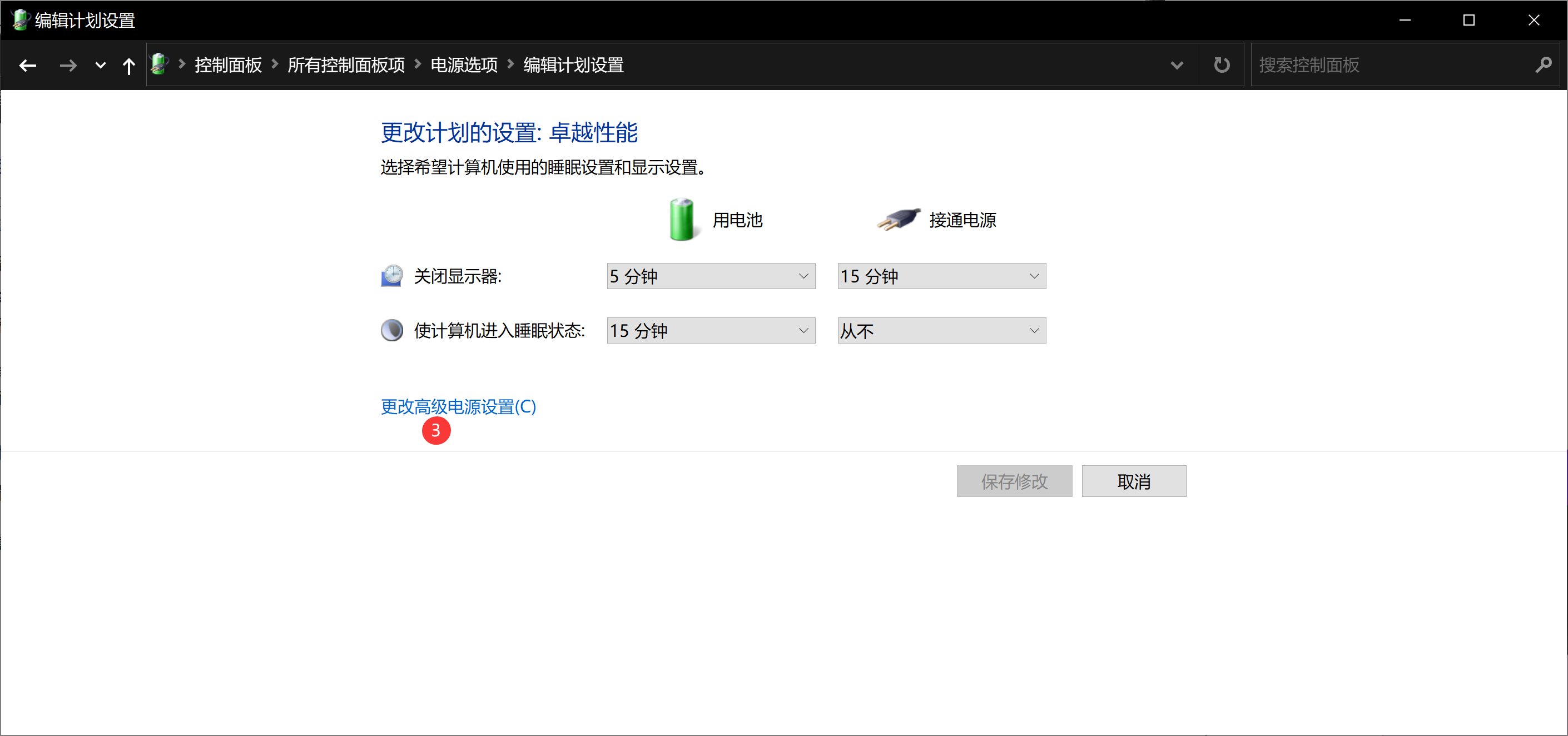Click the power options icon in address bar
The width and height of the screenshot is (1568, 736).
tap(160, 64)
